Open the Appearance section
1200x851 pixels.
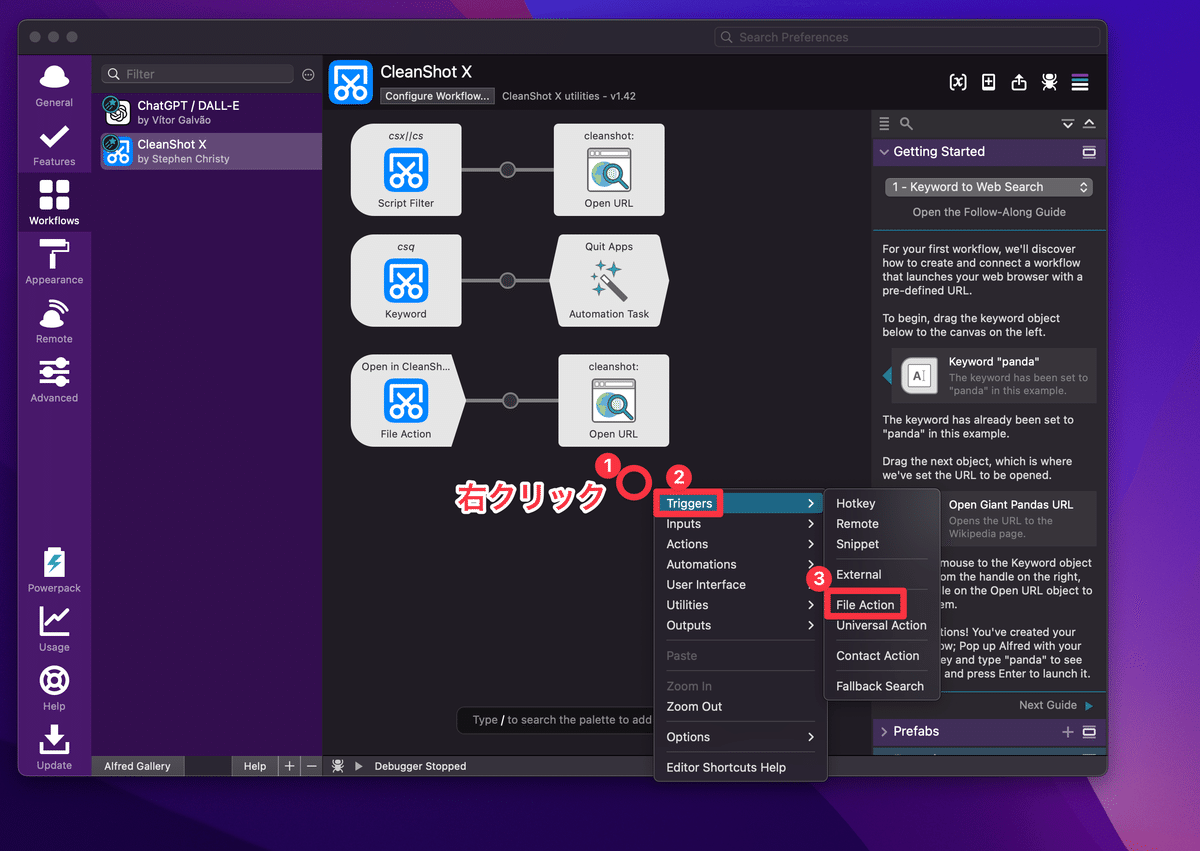click(x=54, y=262)
